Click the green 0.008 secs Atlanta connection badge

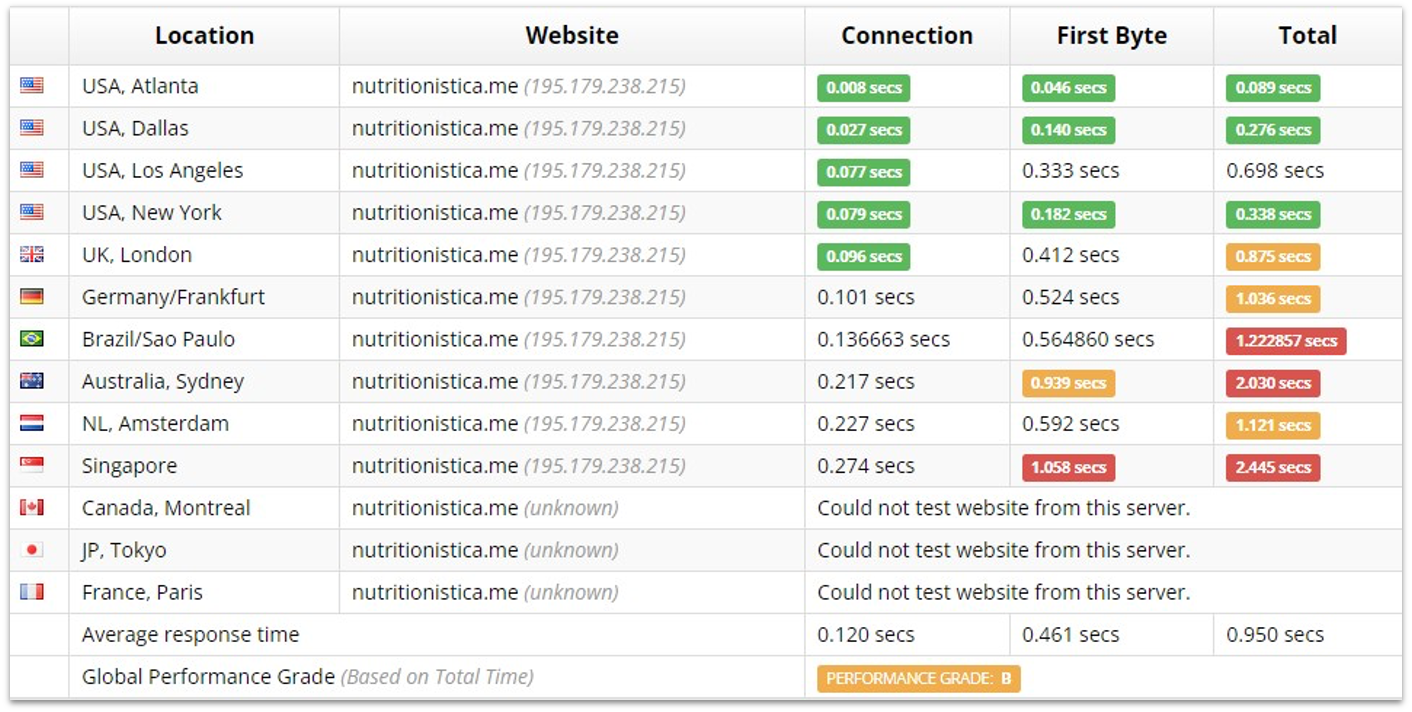click(x=864, y=88)
